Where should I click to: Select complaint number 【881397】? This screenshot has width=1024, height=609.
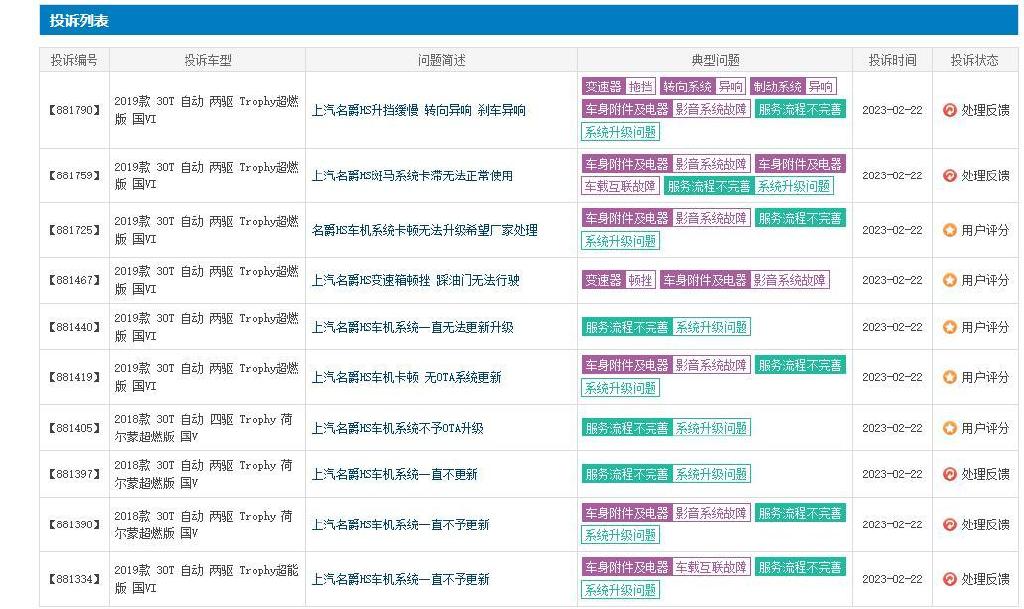(x=74, y=474)
